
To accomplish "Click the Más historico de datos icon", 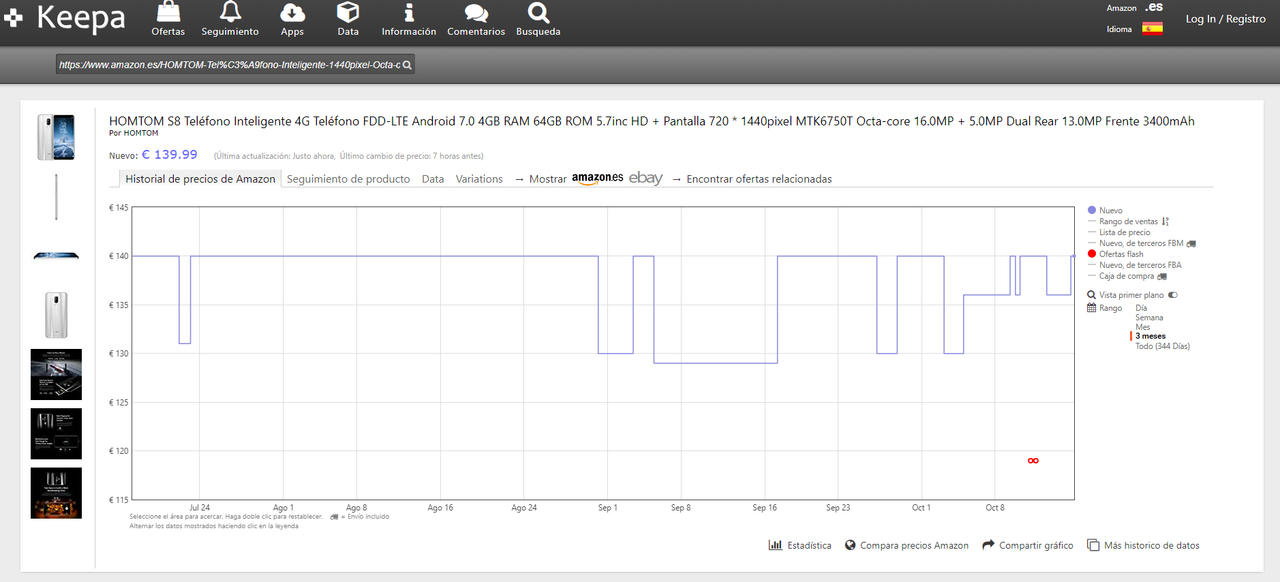I will [x=1093, y=545].
